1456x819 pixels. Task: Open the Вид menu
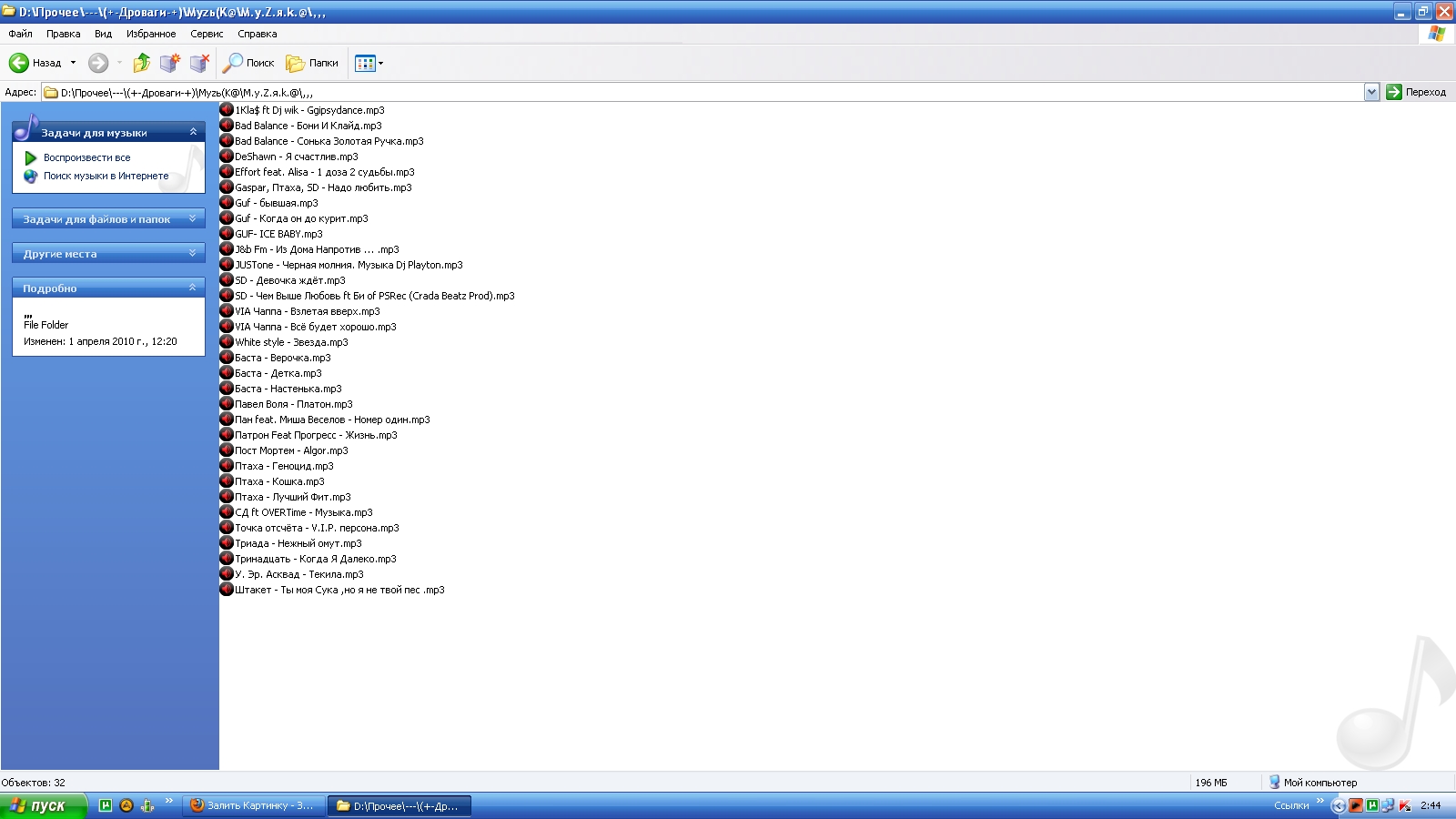click(x=103, y=34)
